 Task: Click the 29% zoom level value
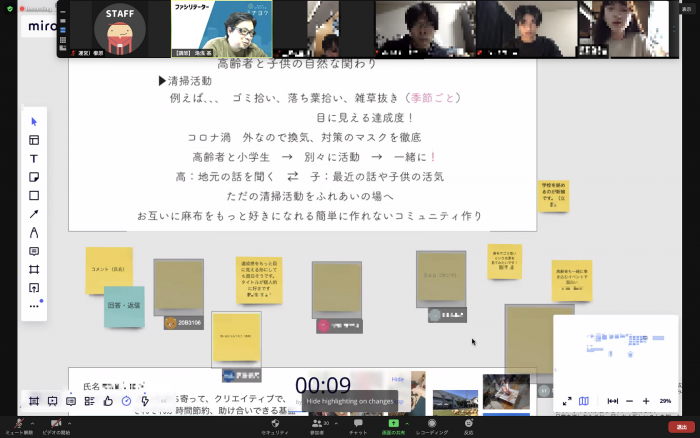pyautogui.click(x=665, y=401)
